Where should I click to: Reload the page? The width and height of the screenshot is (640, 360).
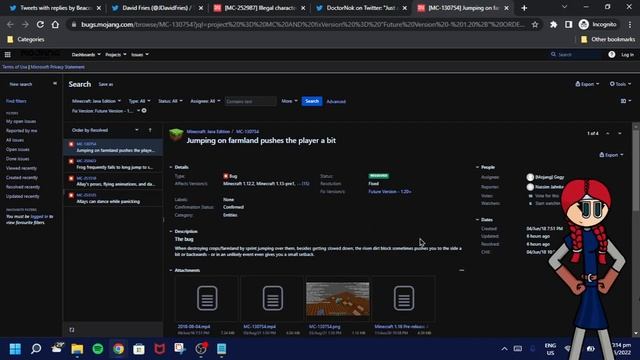pos(40,24)
